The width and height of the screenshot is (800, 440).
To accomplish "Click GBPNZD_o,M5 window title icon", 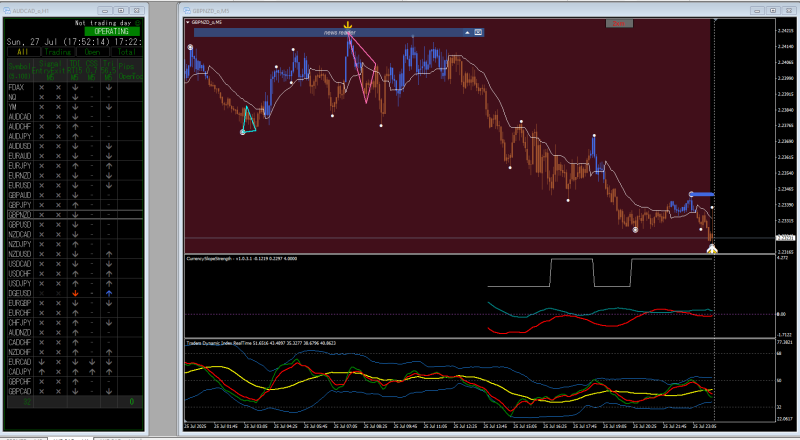I will pos(187,10).
